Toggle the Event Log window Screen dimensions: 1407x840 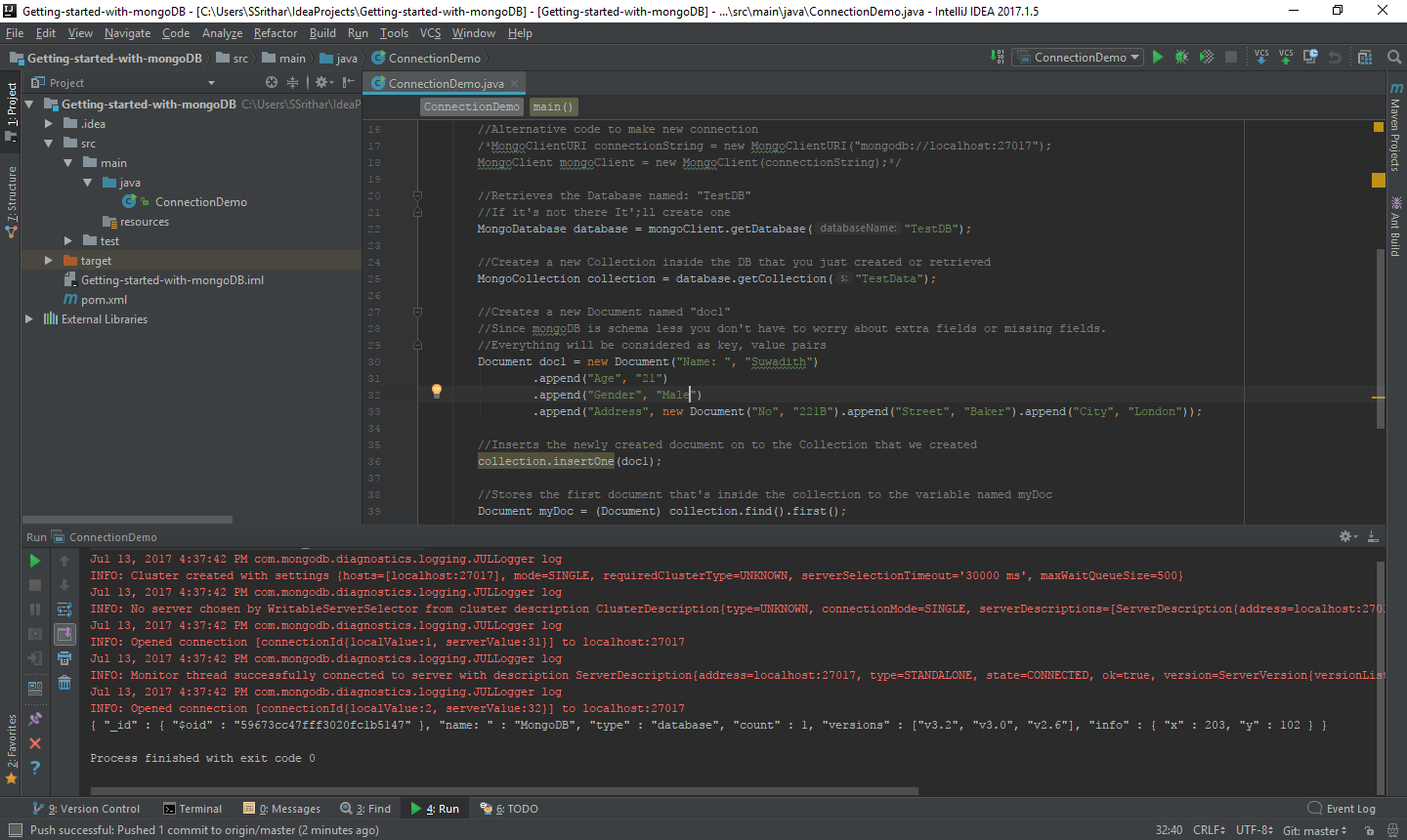(1342, 809)
